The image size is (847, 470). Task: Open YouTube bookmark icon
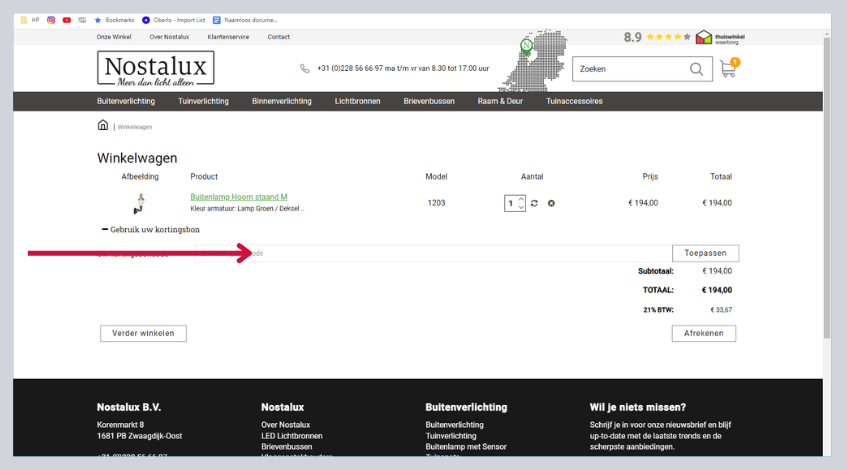pyautogui.click(x=66, y=19)
